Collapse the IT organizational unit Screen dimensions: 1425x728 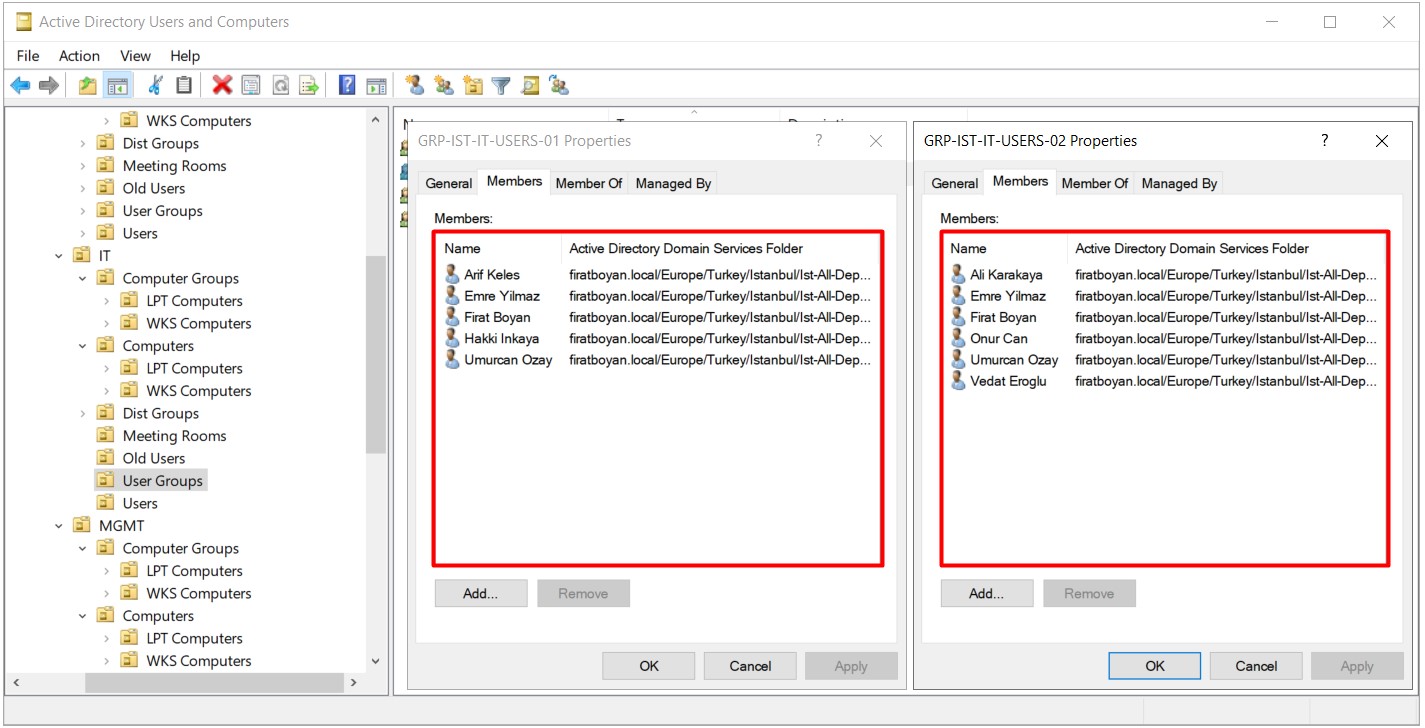[x=59, y=256]
